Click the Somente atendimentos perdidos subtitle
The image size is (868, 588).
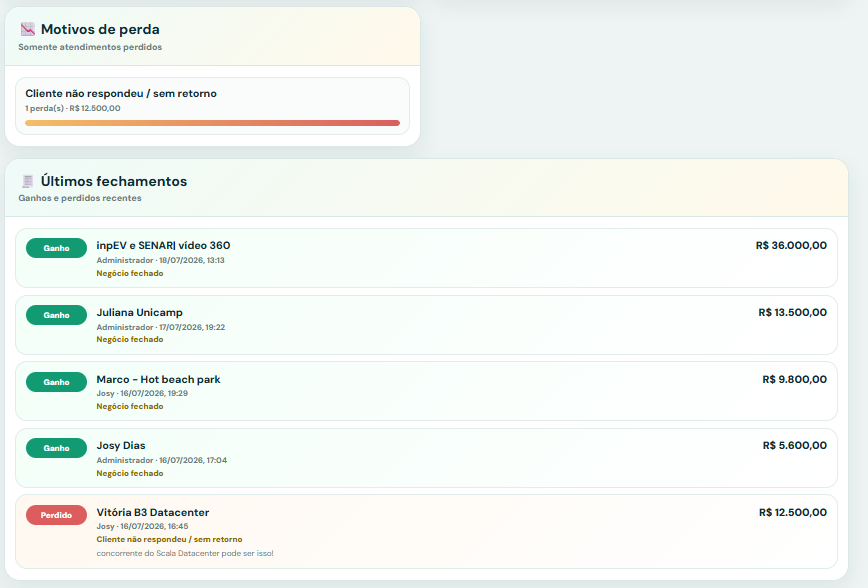click(90, 47)
